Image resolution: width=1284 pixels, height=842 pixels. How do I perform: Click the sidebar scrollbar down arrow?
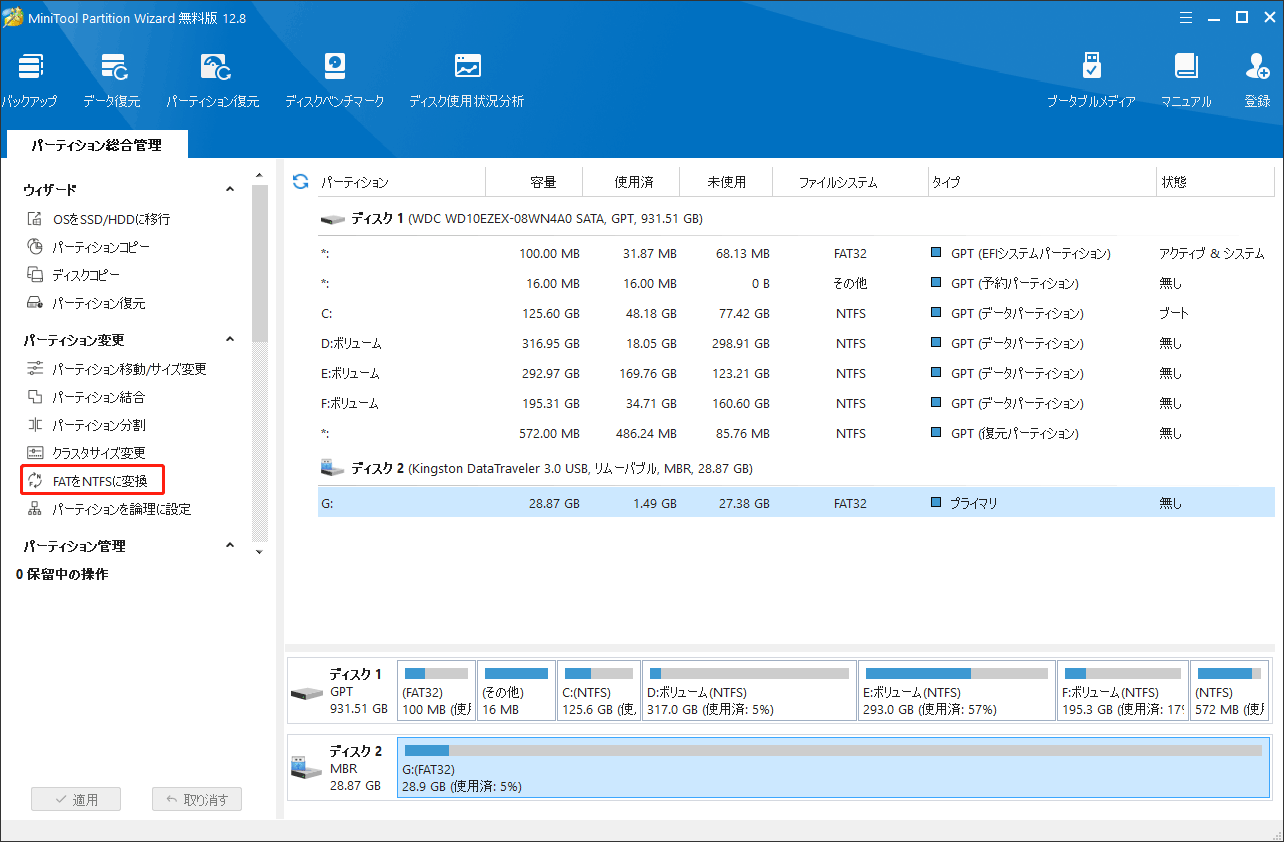point(260,551)
